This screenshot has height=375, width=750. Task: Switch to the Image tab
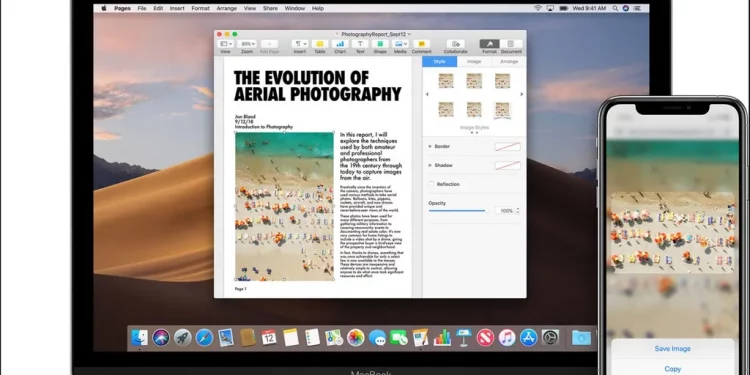[x=474, y=62]
